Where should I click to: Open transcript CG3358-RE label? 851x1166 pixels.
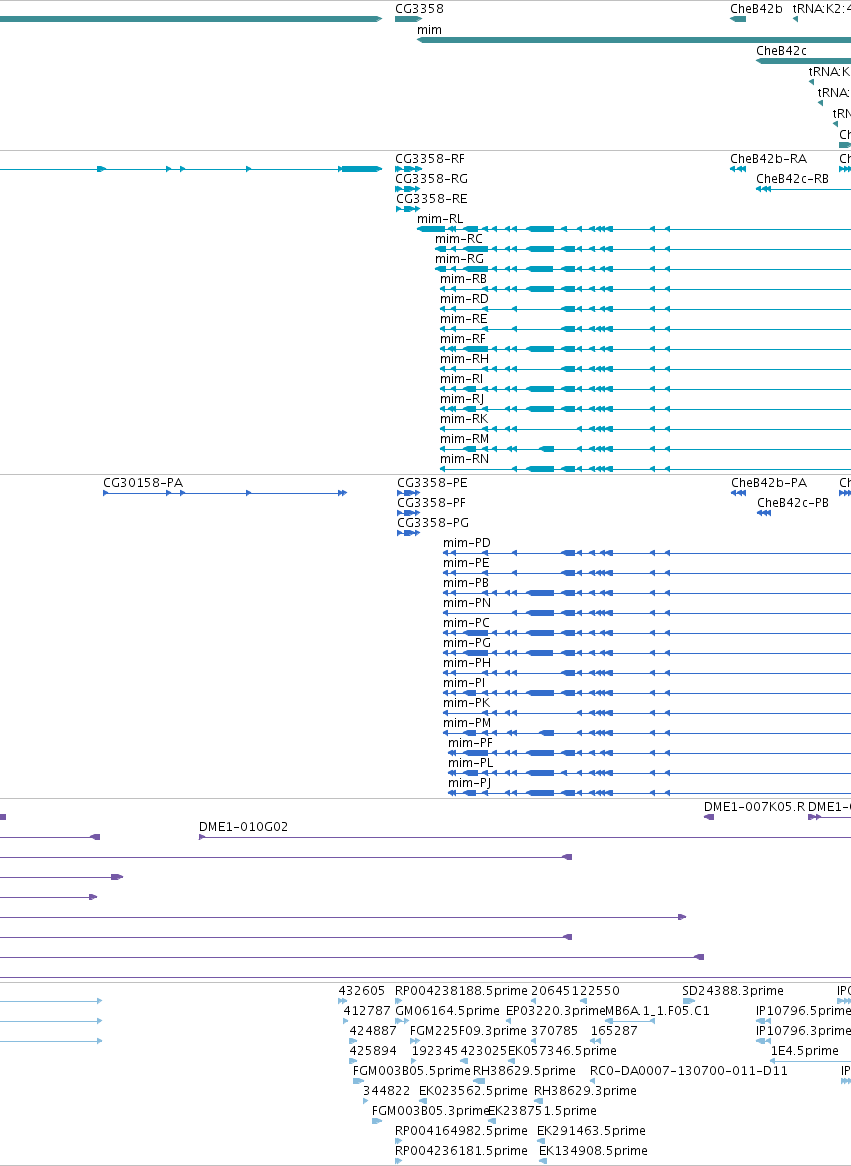point(431,199)
